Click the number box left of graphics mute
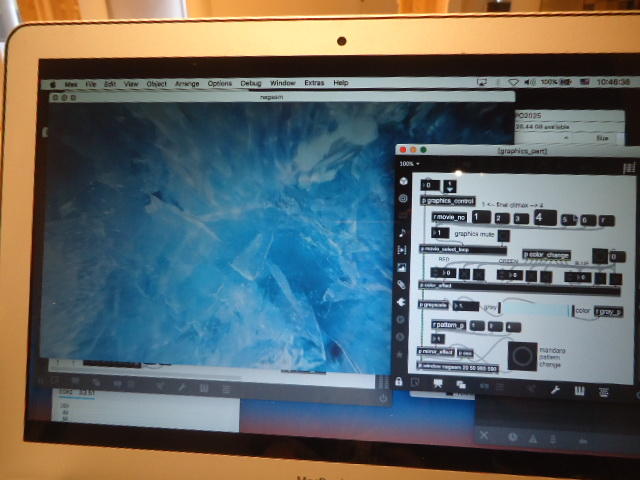 [x=440, y=233]
